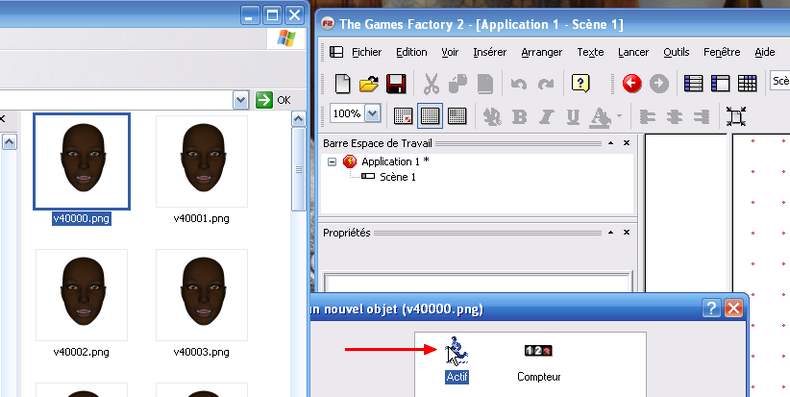The width and height of the screenshot is (790, 397).
Task: Toggle the snap to grid toolbar button
Action: (x=457, y=116)
